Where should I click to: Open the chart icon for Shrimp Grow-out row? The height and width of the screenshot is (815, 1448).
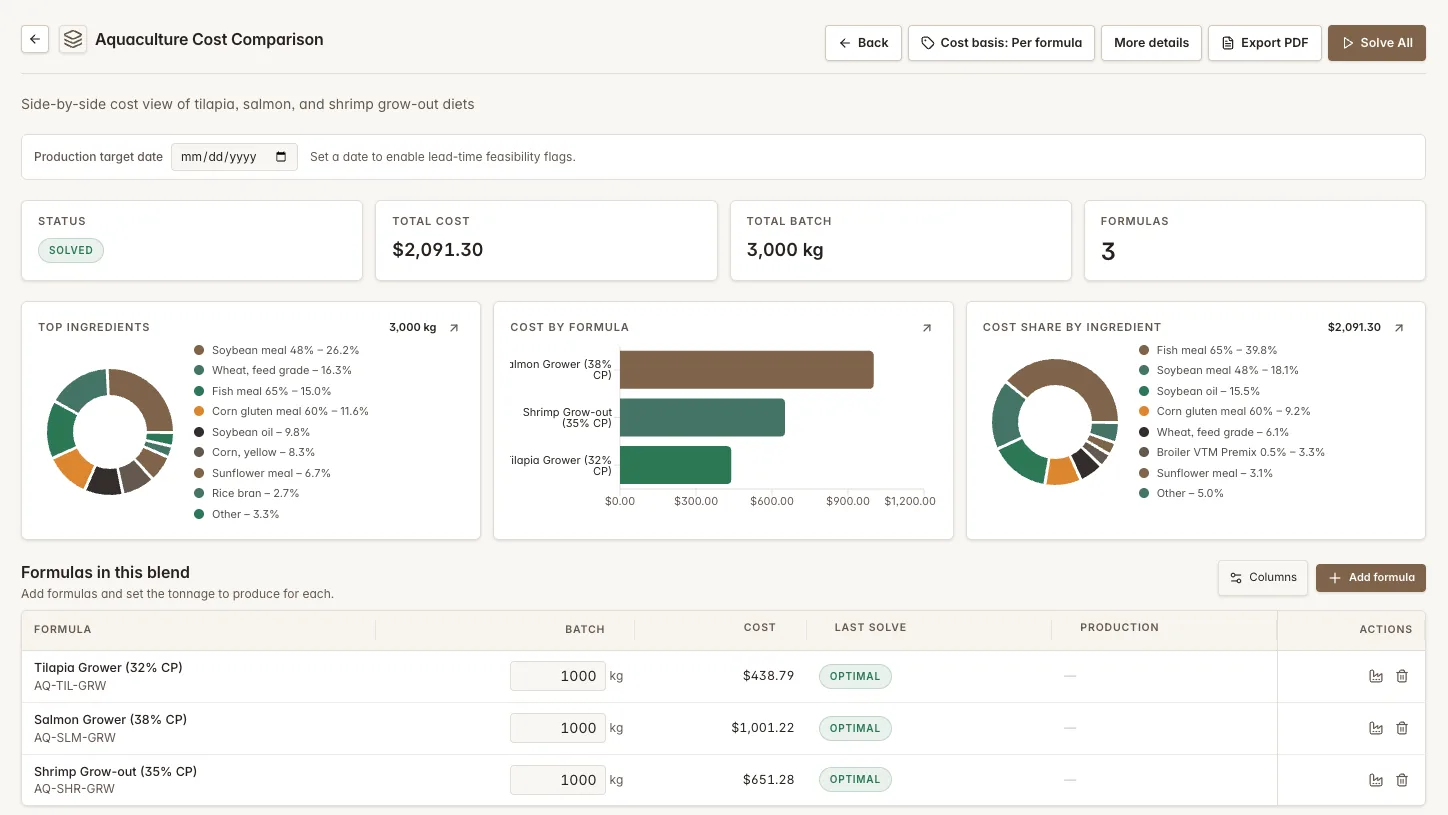coord(1376,780)
